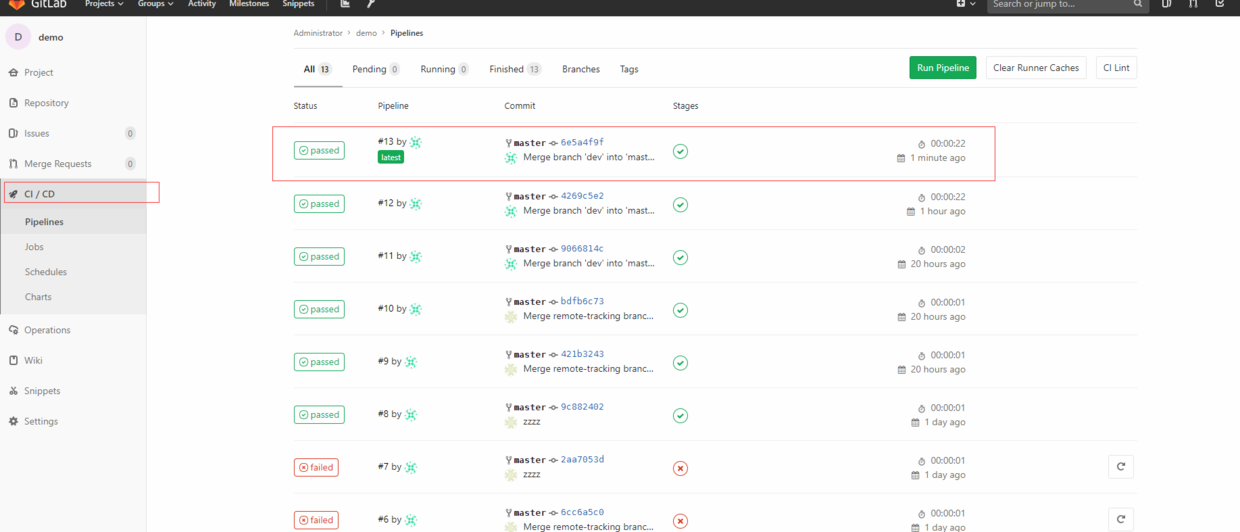Click the stage status icon for pipeline #8
Screen dimensions: 1240x532
pyautogui.click(x=680, y=416)
